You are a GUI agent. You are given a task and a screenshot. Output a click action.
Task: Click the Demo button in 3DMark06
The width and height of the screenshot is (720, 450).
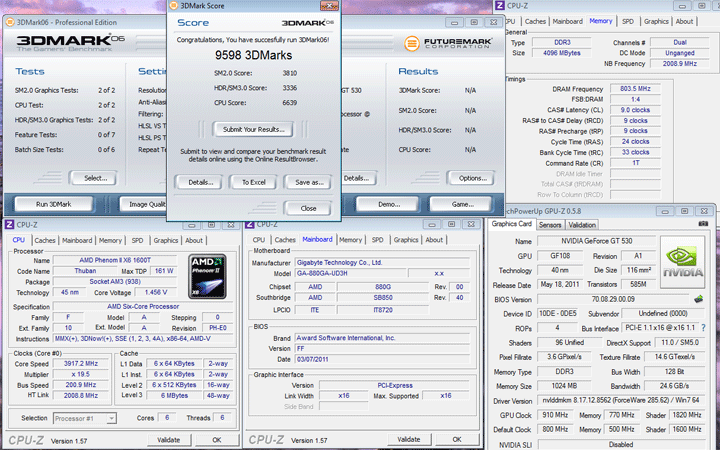pyautogui.click(x=388, y=204)
